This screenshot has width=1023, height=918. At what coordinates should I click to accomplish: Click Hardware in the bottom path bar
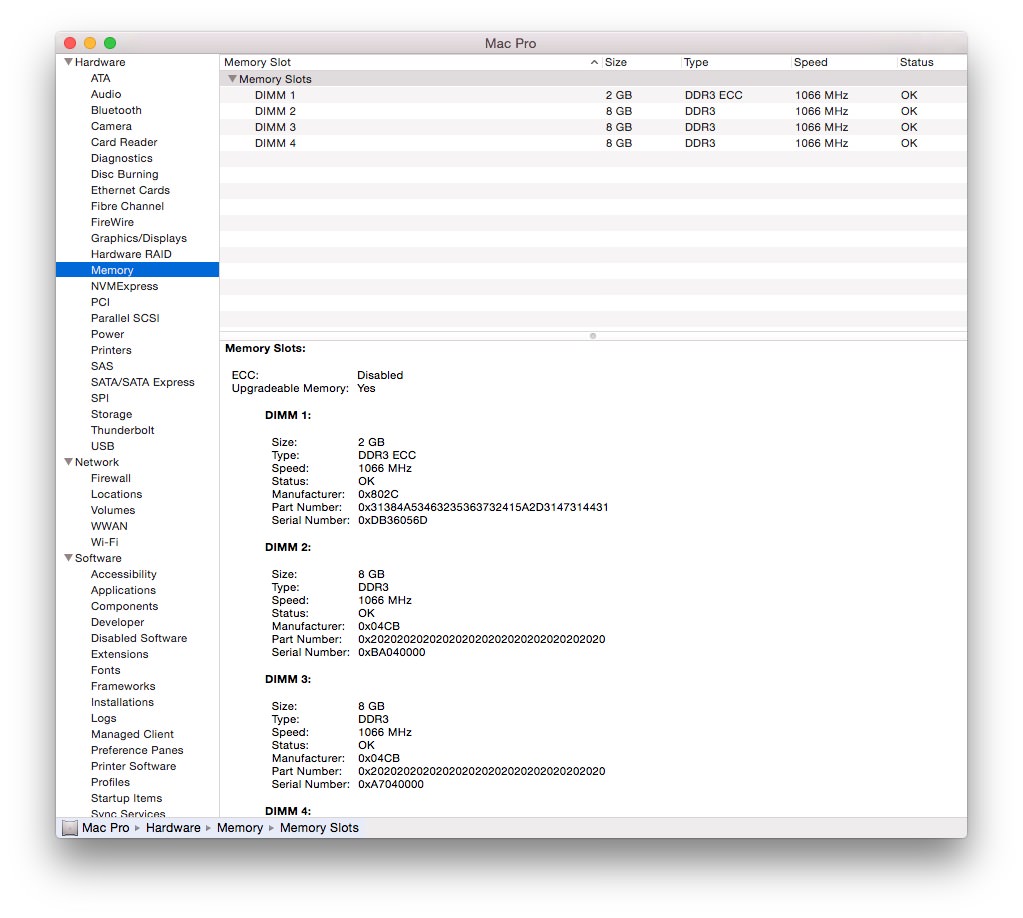click(173, 827)
